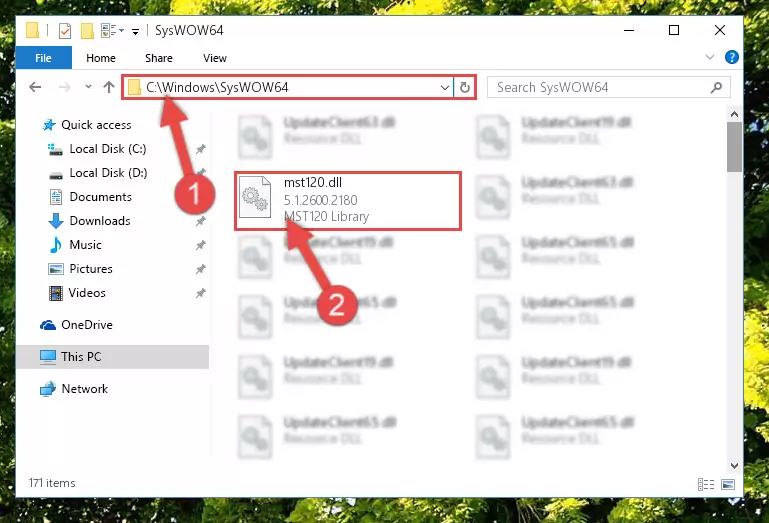
Task: Click the pin icon next to Pictures
Action: (x=201, y=269)
